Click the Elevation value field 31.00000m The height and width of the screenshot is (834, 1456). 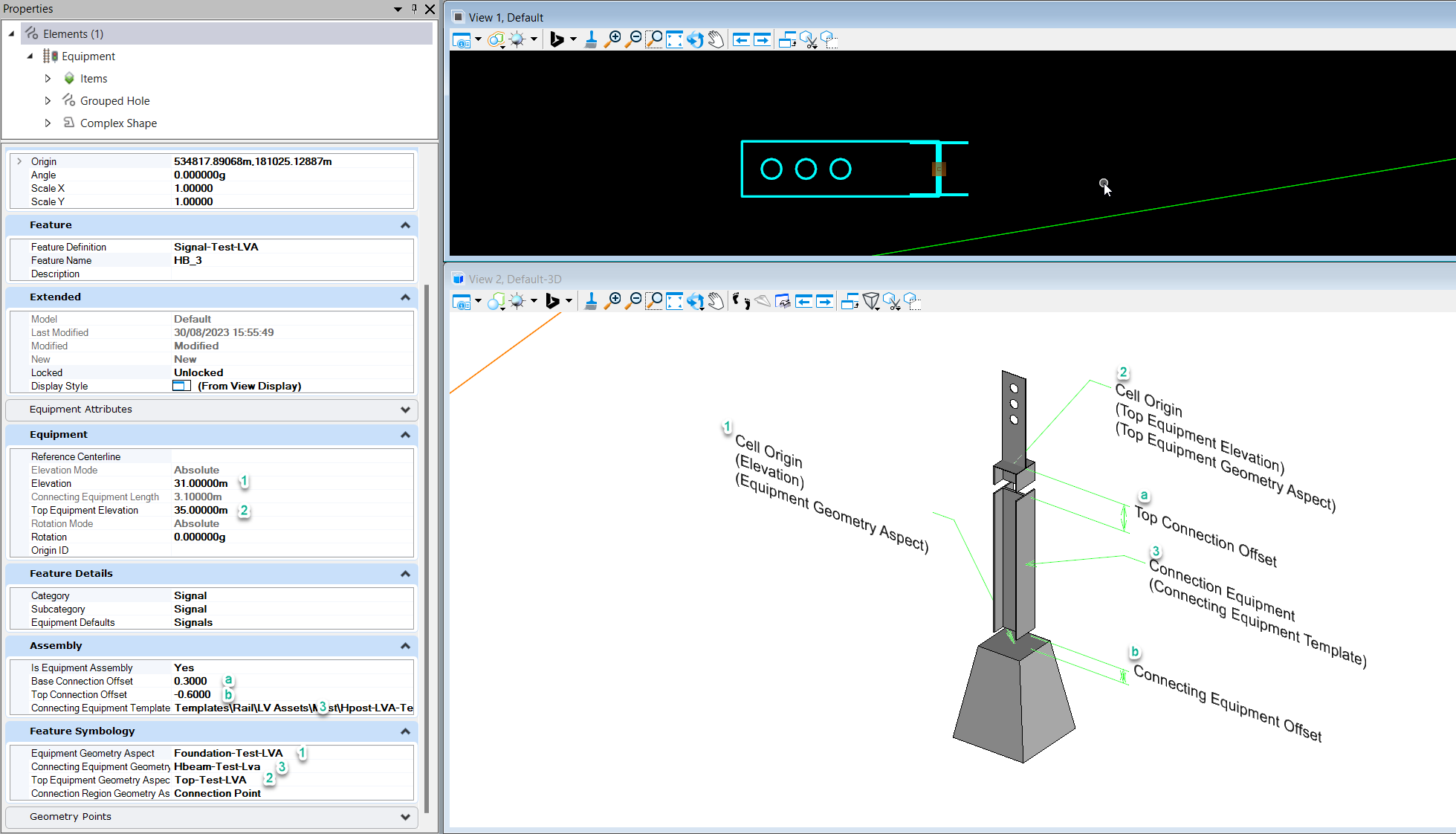(x=201, y=484)
